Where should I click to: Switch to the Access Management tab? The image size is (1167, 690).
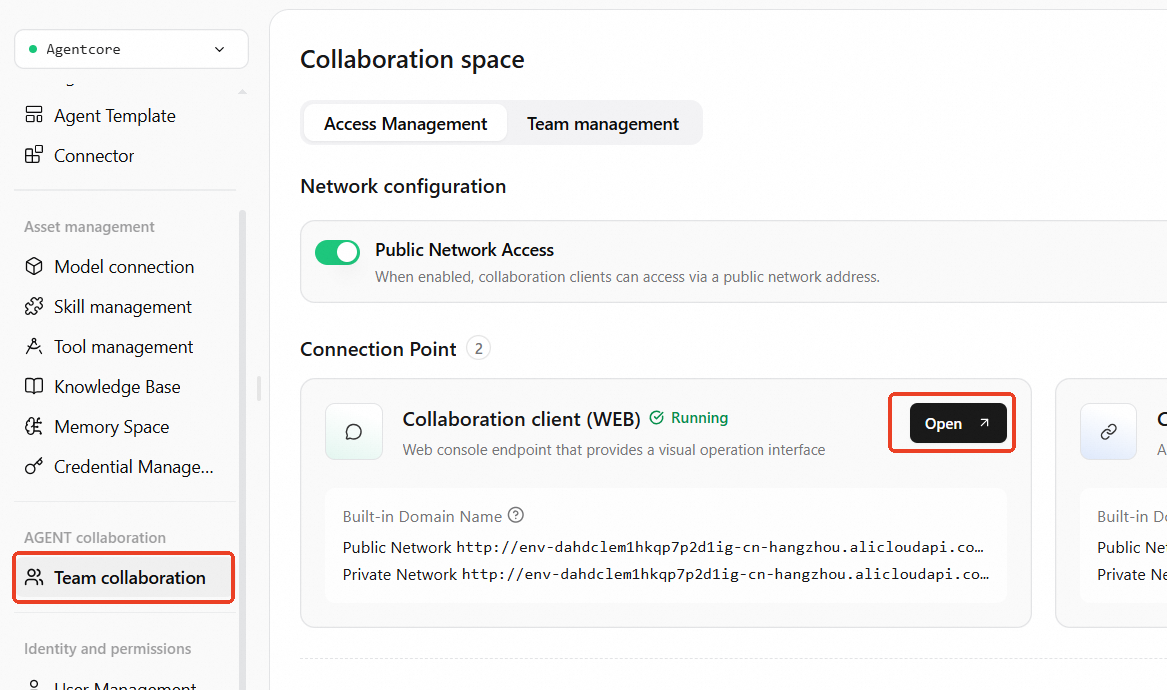point(406,124)
